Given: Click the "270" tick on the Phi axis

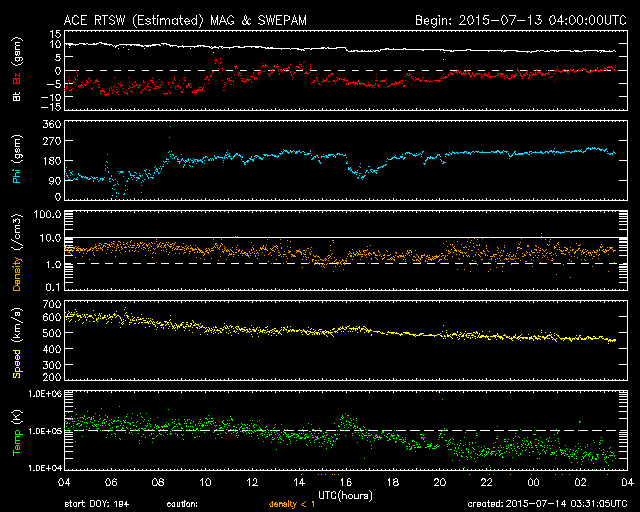Looking at the screenshot, I should (x=52, y=141).
